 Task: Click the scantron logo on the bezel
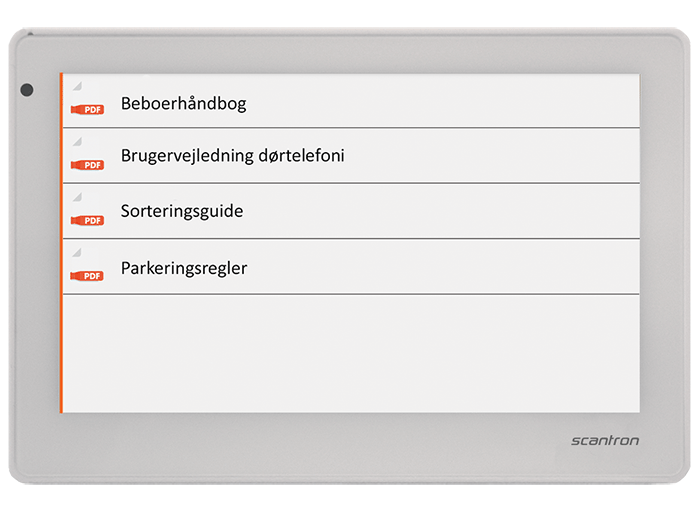coord(605,441)
